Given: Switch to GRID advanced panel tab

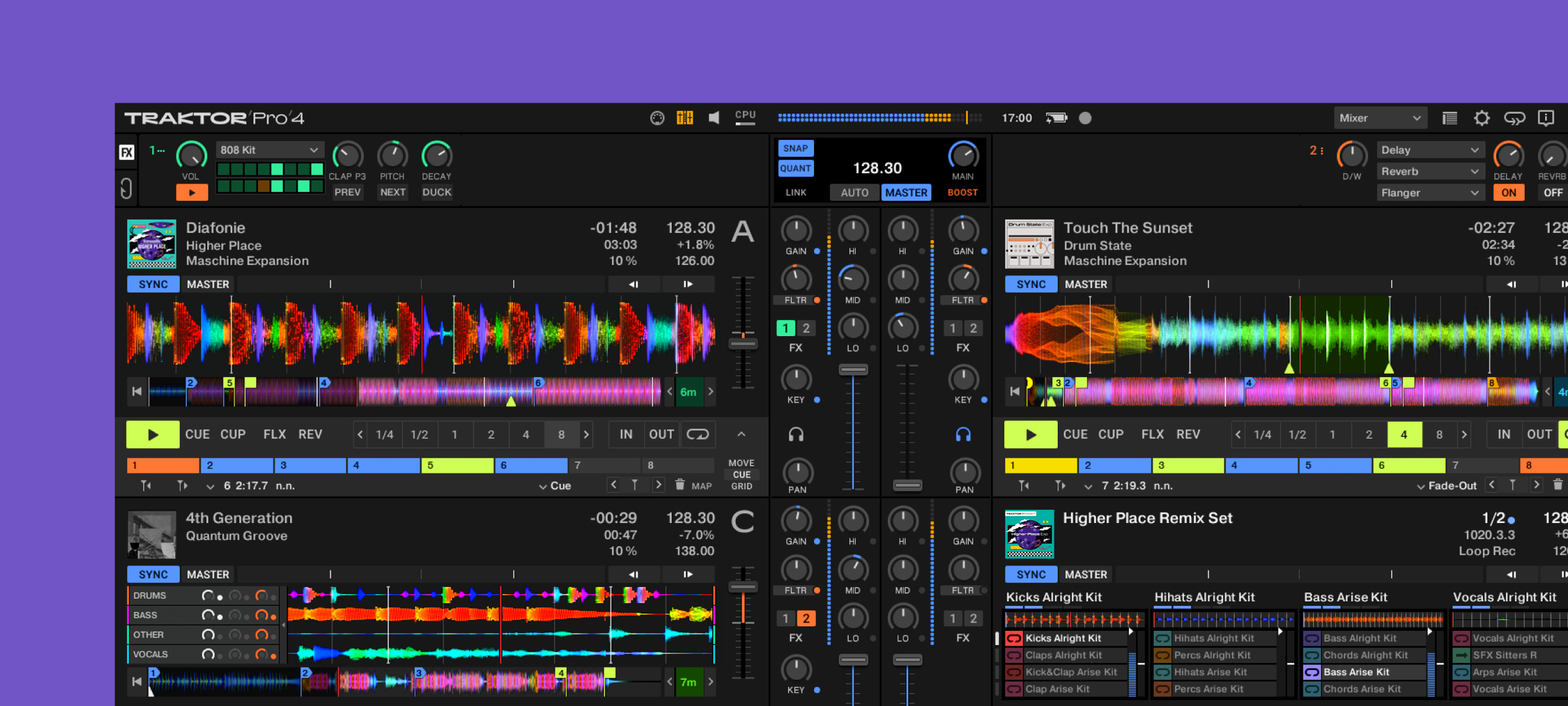Looking at the screenshot, I should [x=742, y=486].
